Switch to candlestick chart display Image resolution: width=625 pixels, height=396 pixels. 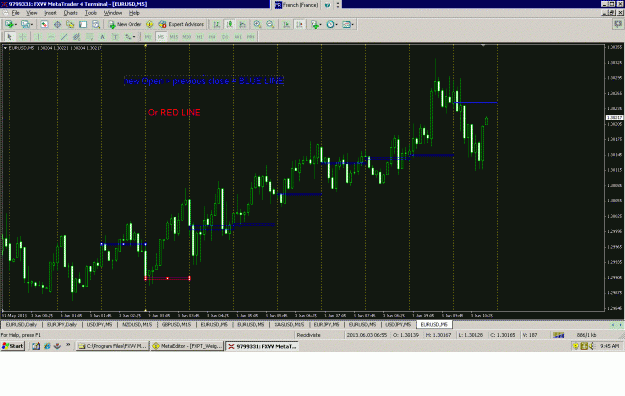pyautogui.click(x=230, y=24)
